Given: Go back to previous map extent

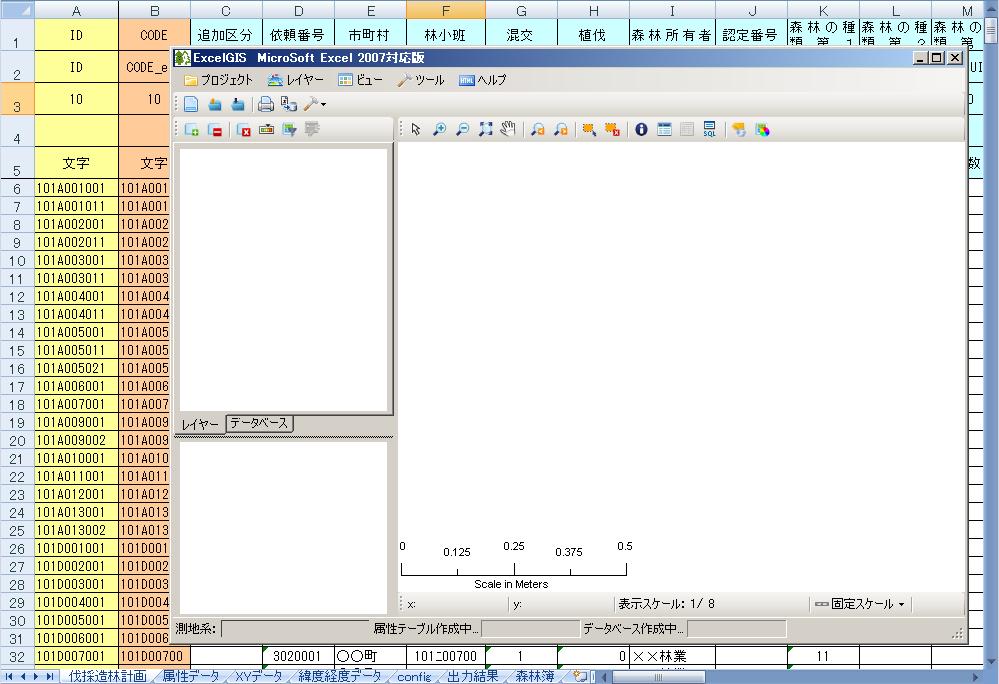Looking at the screenshot, I should (536, 129).
